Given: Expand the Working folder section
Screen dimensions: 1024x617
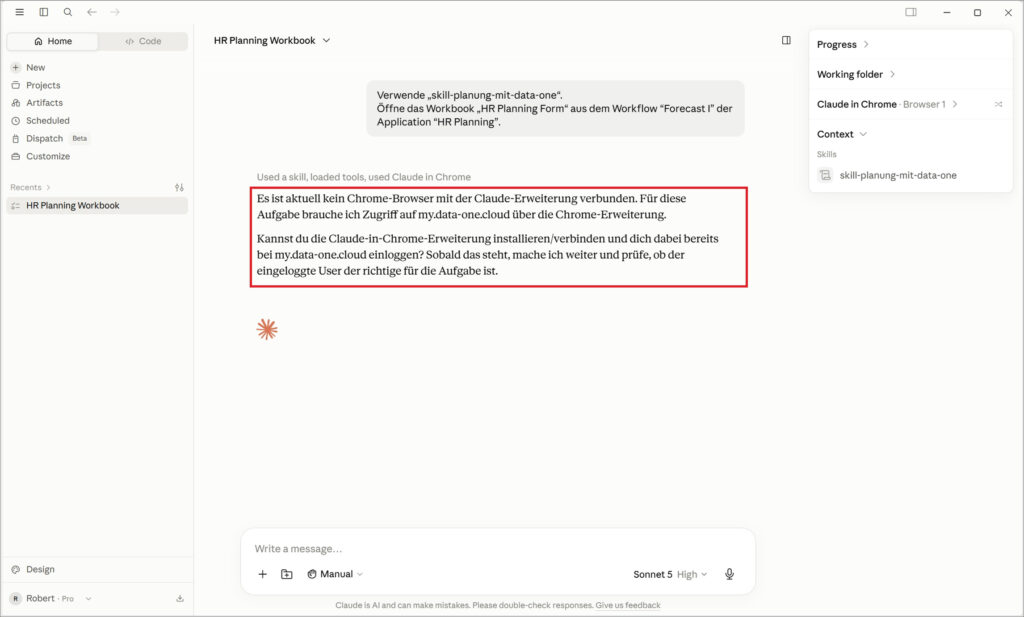Looking at the screenshot, I should click(x=856, y=74).
